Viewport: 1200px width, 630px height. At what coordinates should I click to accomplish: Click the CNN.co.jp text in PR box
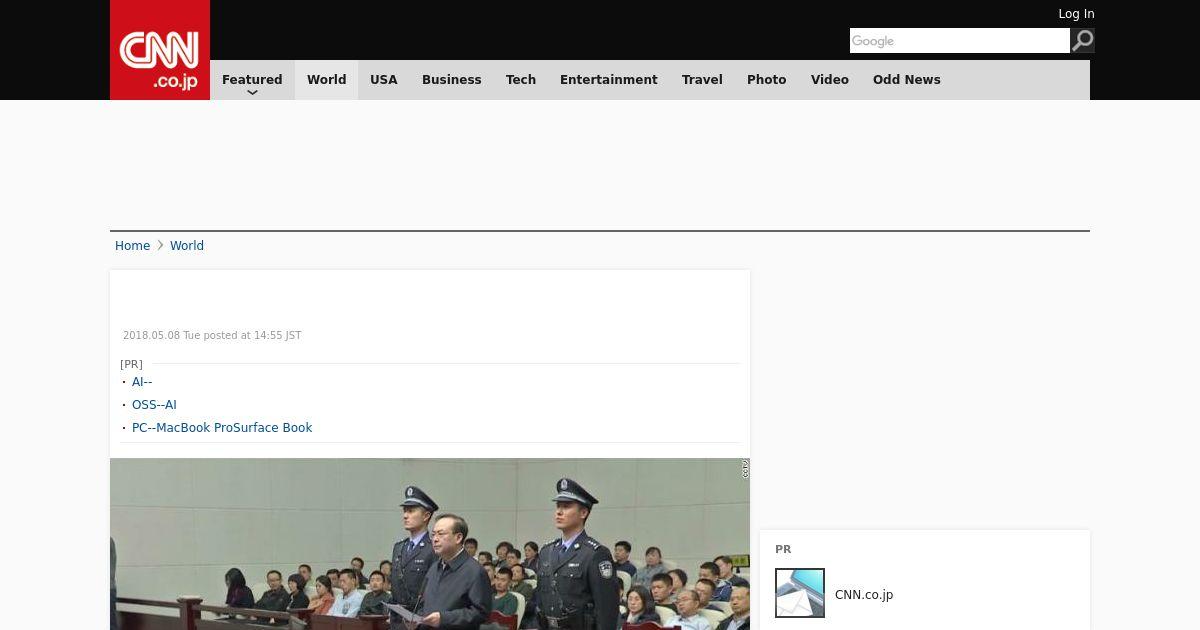[x=864, y=595]
